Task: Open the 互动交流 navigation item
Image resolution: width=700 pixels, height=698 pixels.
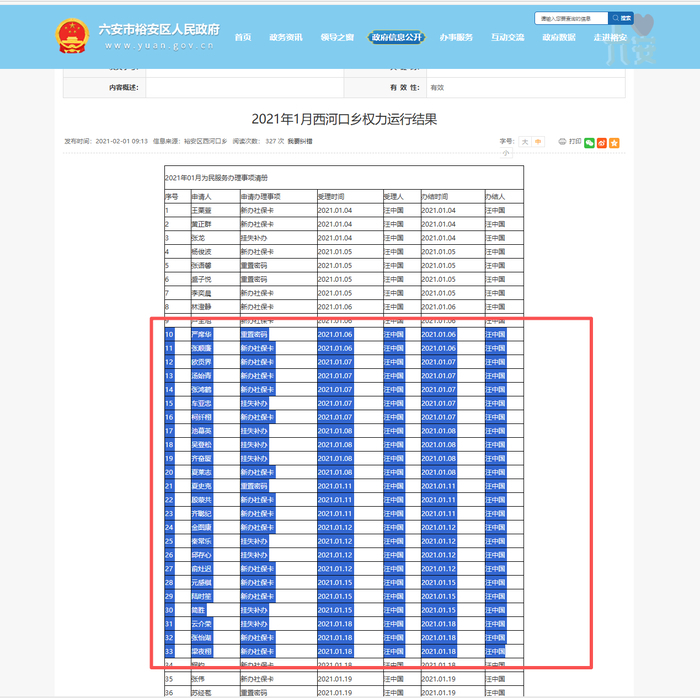Action: click(508, 37)
